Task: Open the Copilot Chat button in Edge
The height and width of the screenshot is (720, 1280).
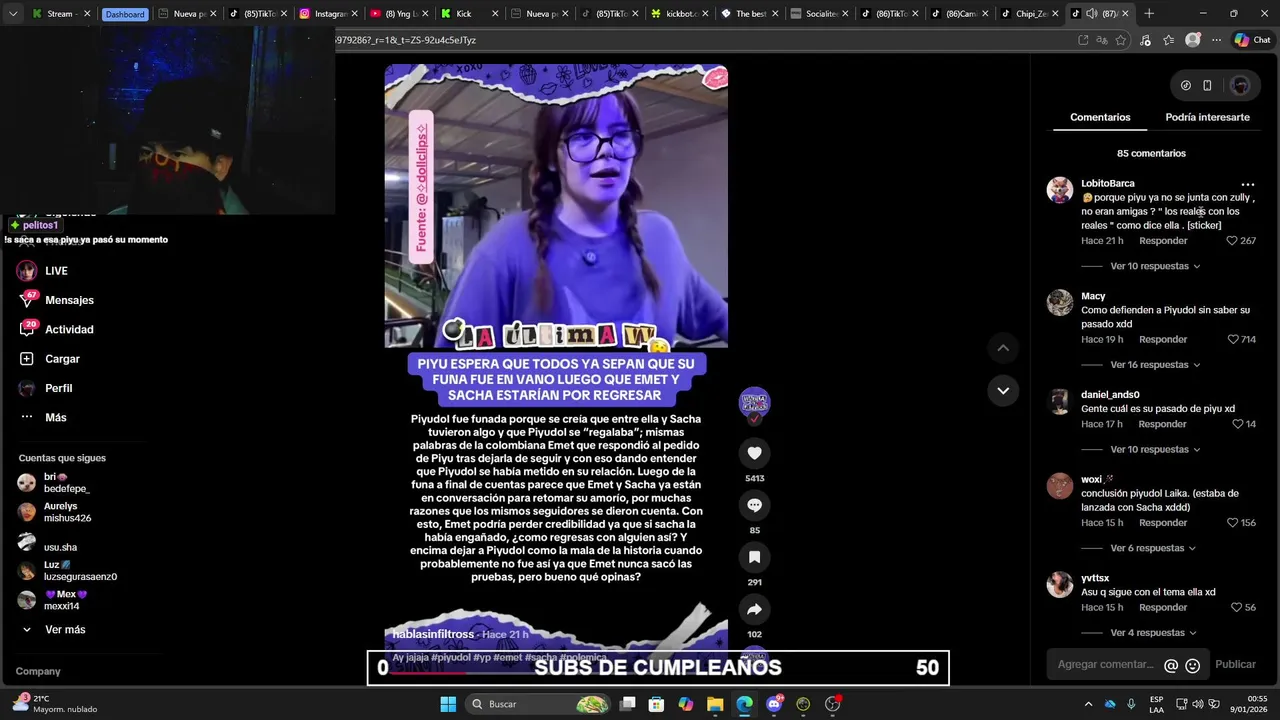Action: click(x=1254, y=40)
